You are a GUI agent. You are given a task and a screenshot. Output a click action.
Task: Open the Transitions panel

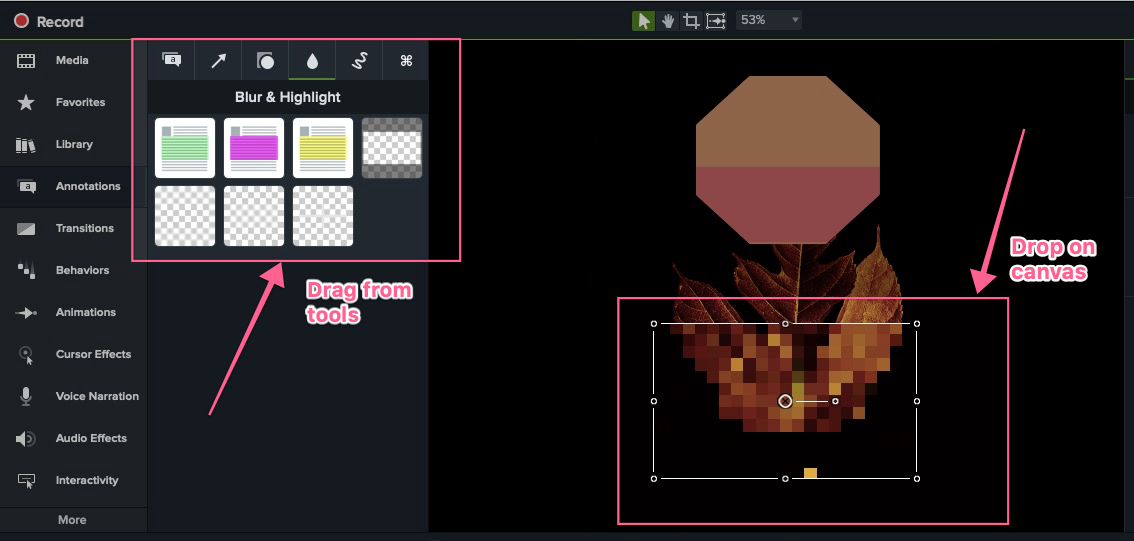click(x=84, y=228)
